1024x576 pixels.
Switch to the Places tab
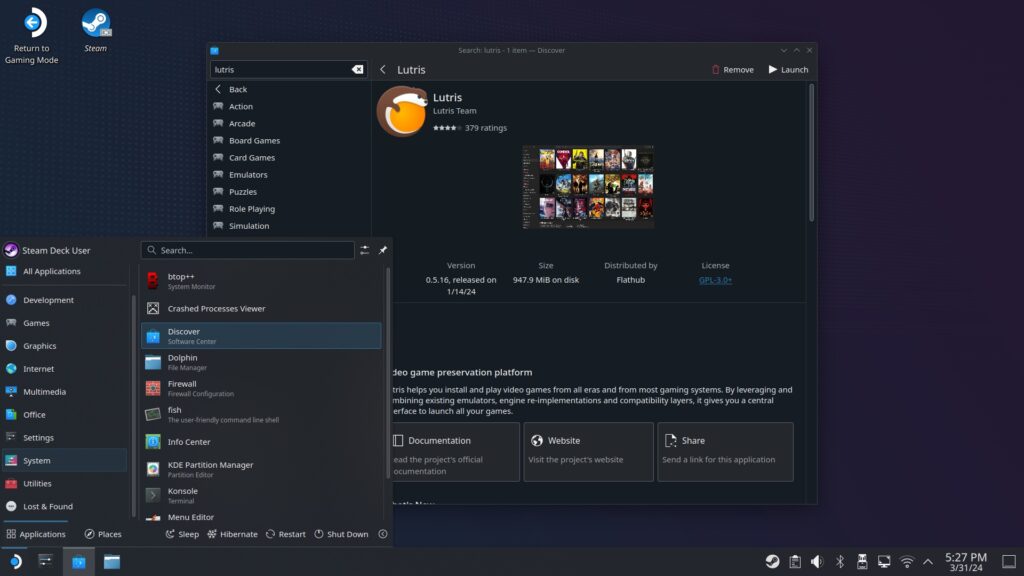pyautogui.click(x=103, y=534)
